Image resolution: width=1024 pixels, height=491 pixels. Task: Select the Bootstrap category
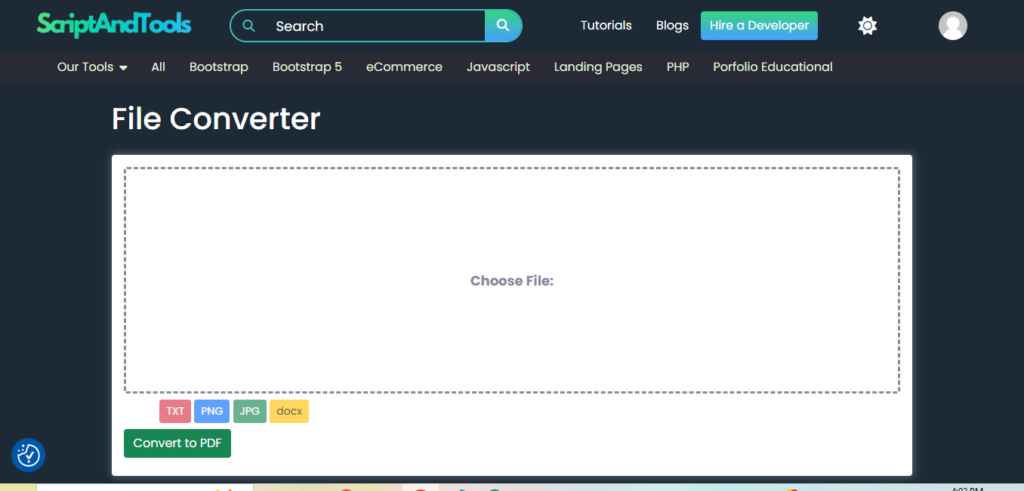[219, 67]
